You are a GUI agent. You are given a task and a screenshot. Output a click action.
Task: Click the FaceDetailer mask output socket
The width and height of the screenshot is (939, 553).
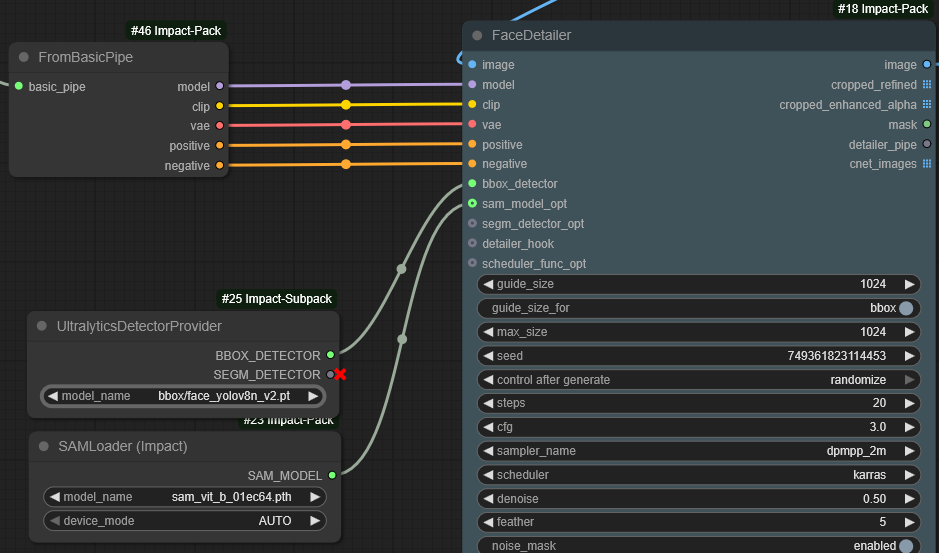[927, 124]
